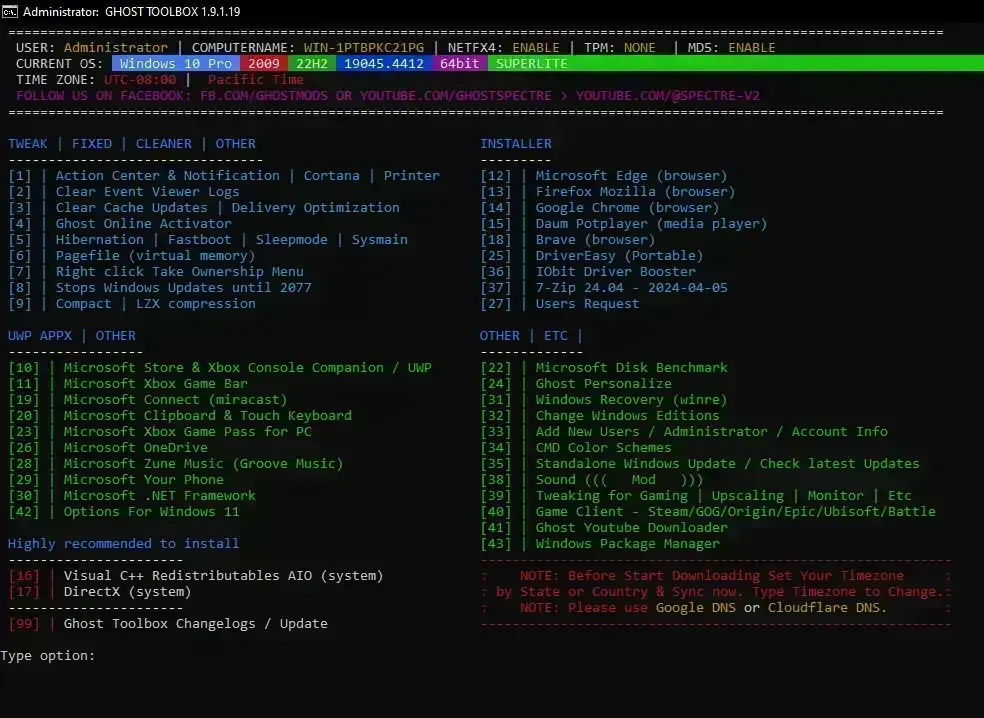Click 'Highly recommended to install' heading
This screenshot has width=984, height=718.
pos(124,544)
